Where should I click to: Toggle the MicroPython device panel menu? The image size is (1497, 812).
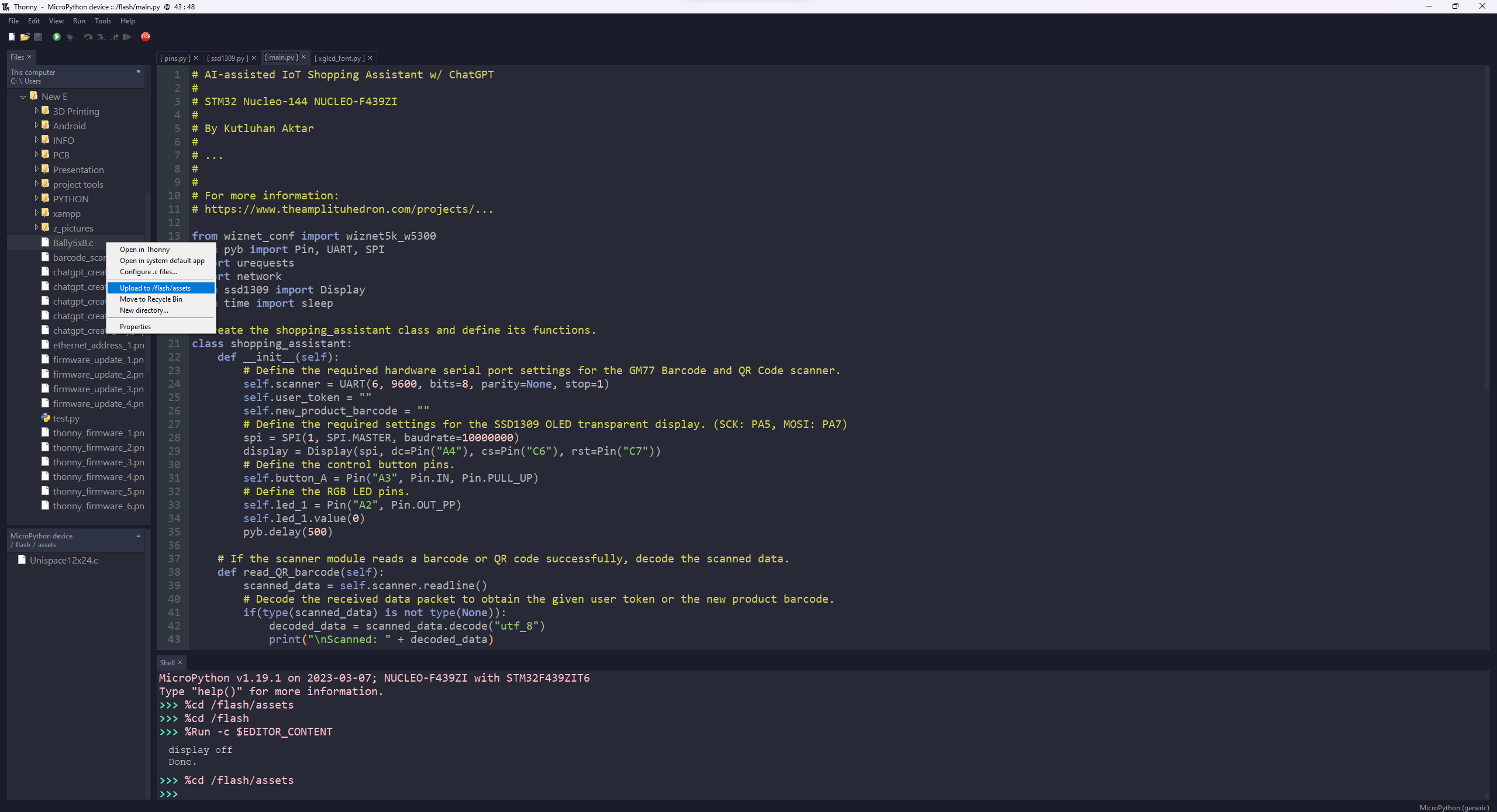[138, 535]
